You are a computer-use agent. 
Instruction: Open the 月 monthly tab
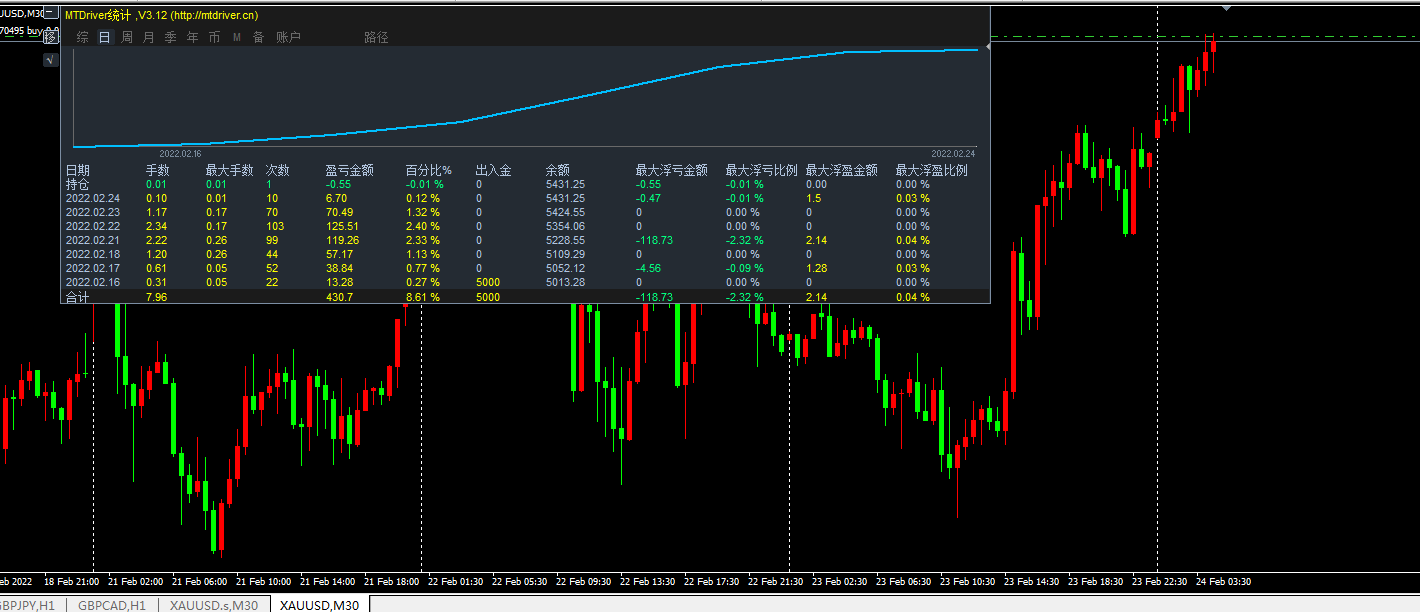[149, 37]
